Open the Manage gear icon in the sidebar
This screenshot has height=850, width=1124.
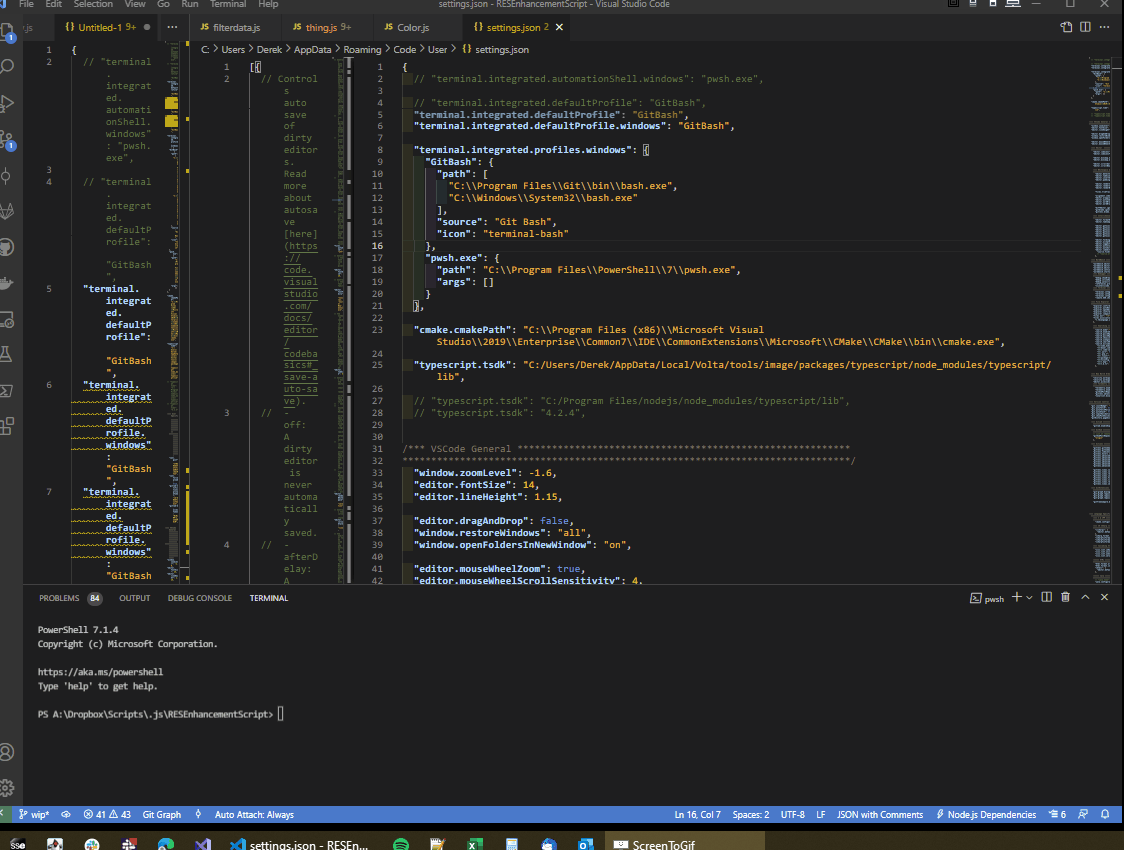(x=10, y=787)
